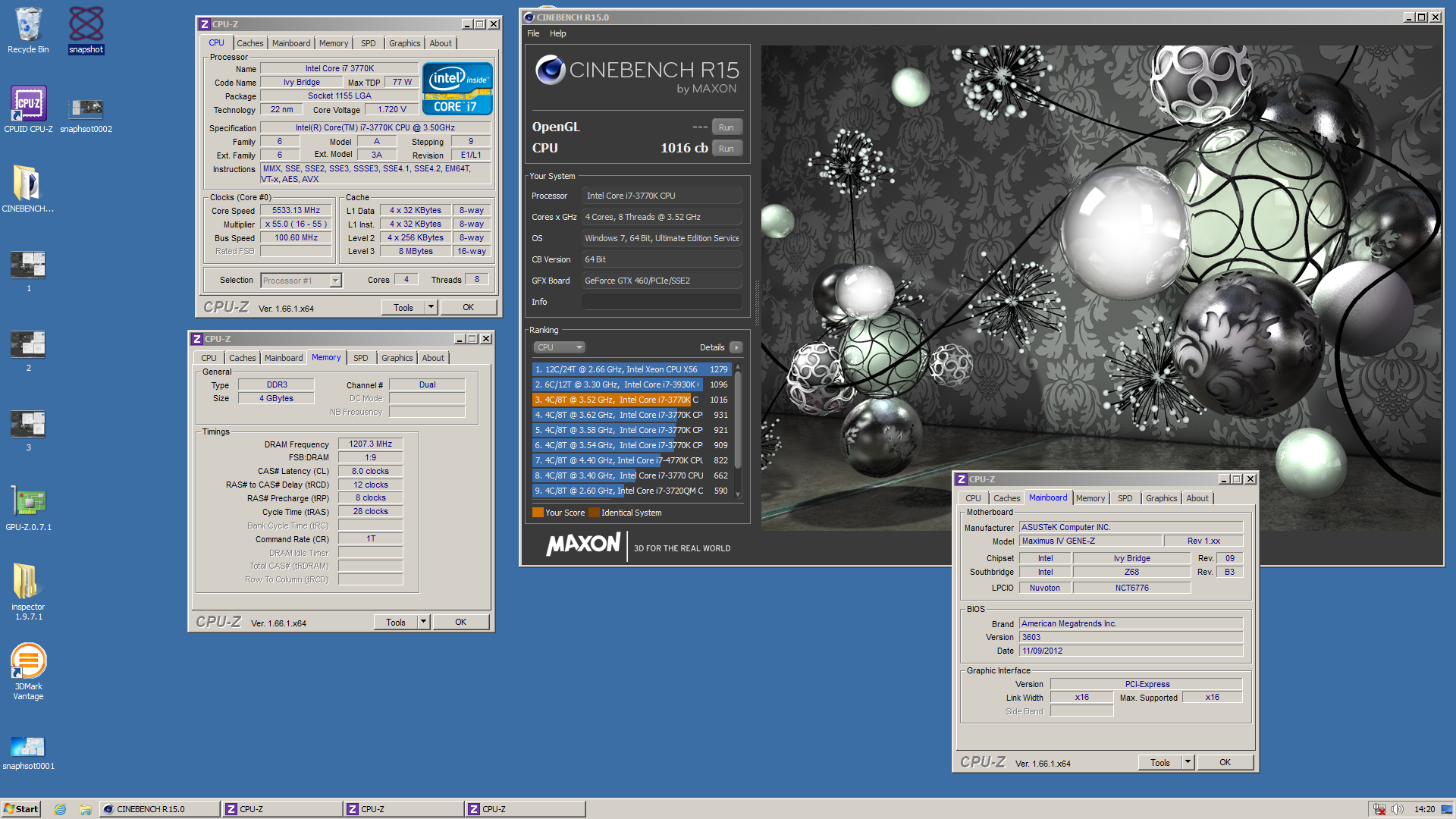Open the CINEBENCH folder on desktop

click(28, 190)
